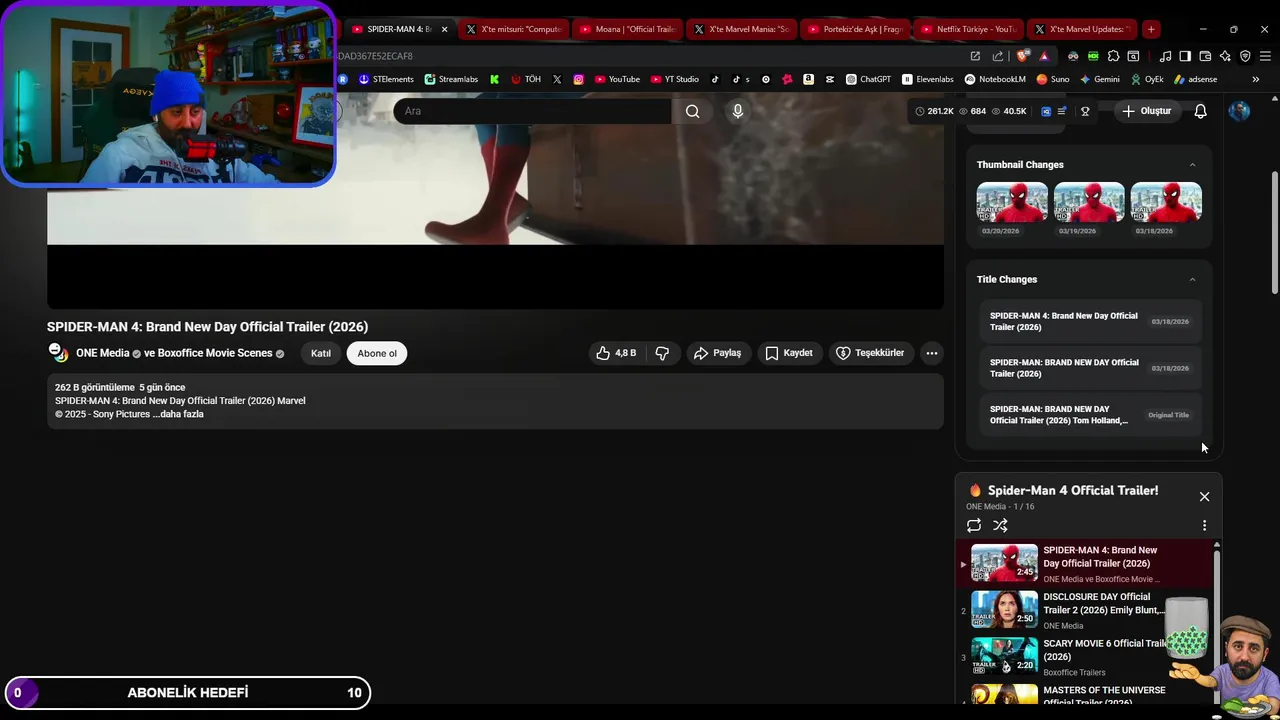Open browser extensions puzzle icon
1280x720 pixels.
point(1113,56)
